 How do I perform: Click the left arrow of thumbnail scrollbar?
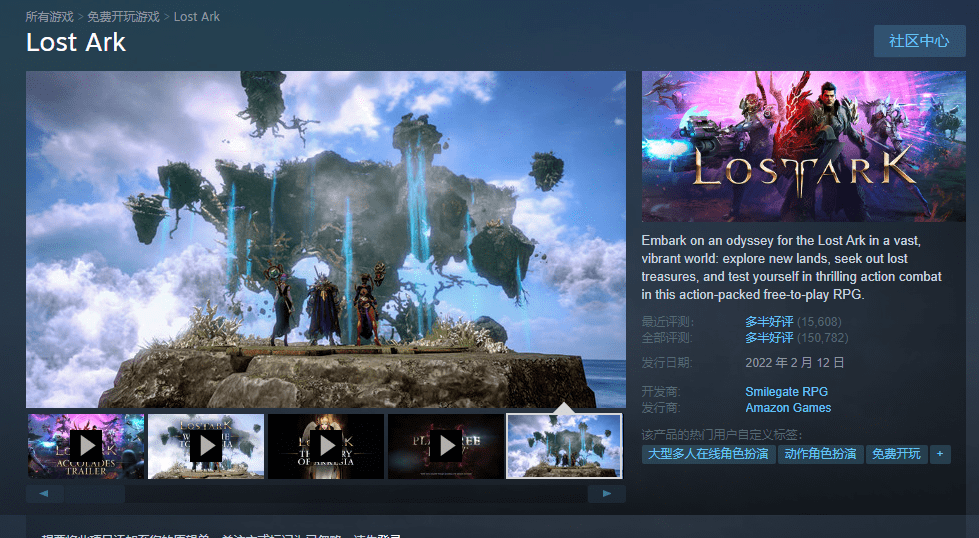[44, 494]
